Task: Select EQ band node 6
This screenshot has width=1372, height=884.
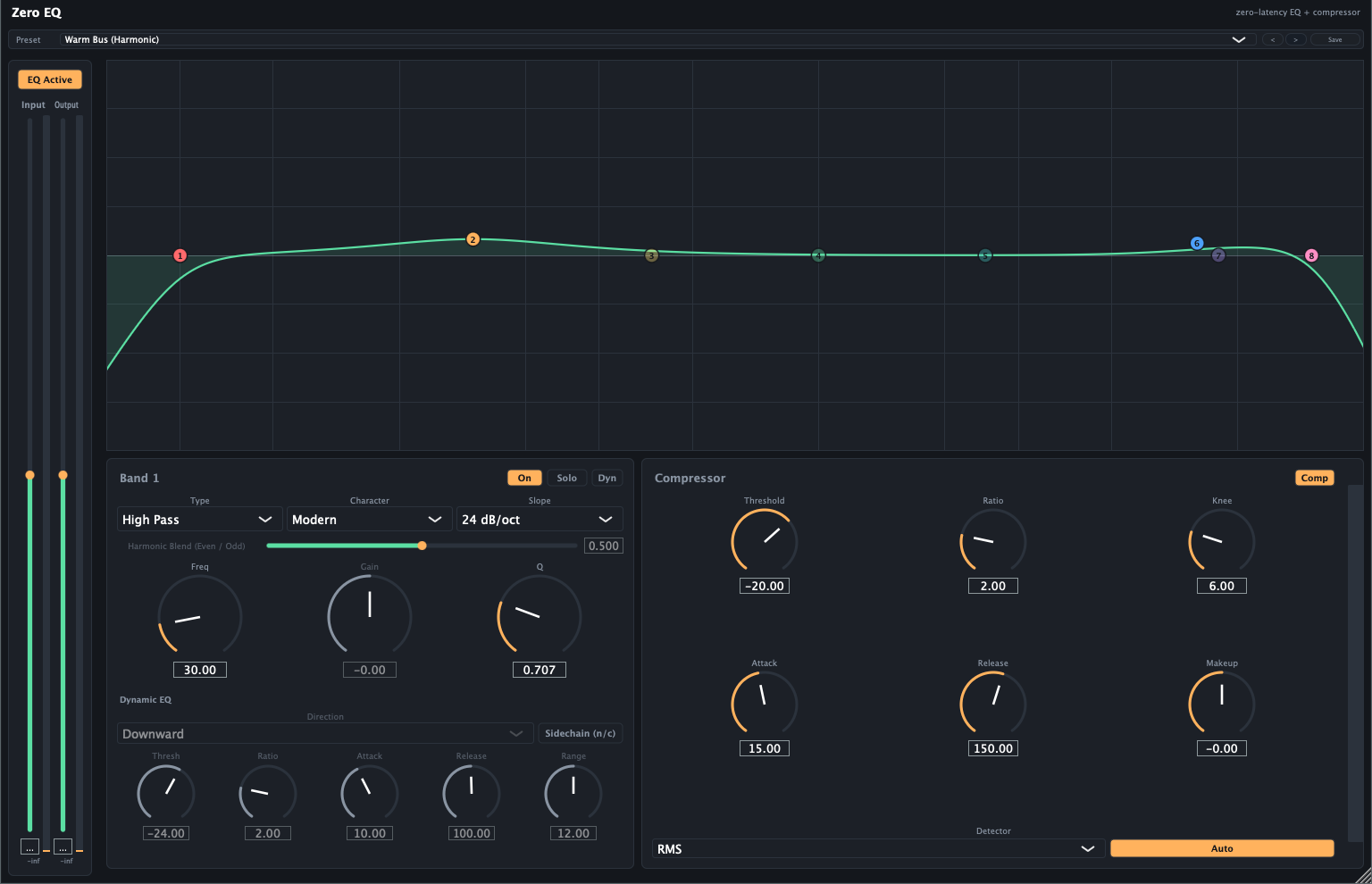Action: click(1197, 243)
